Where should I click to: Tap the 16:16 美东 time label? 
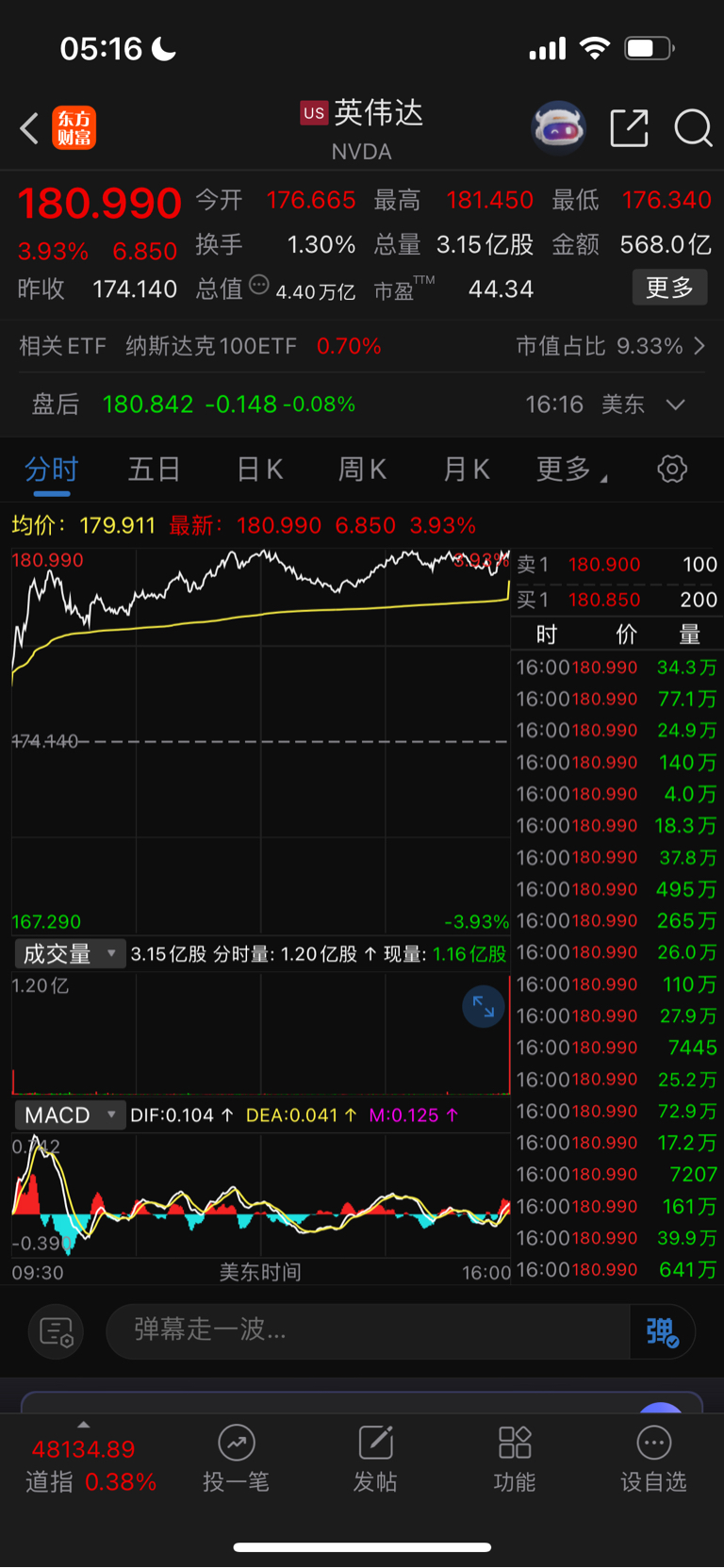584,404
